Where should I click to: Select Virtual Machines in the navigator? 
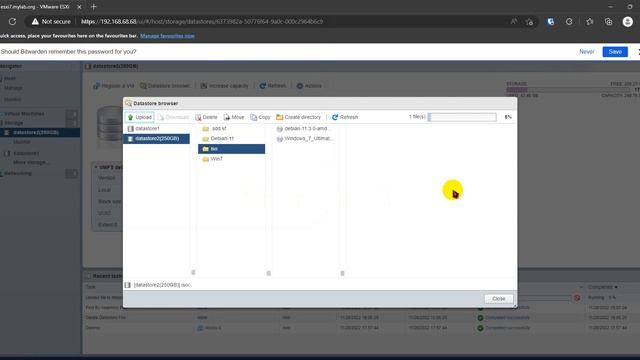click(x=24, y=114)
